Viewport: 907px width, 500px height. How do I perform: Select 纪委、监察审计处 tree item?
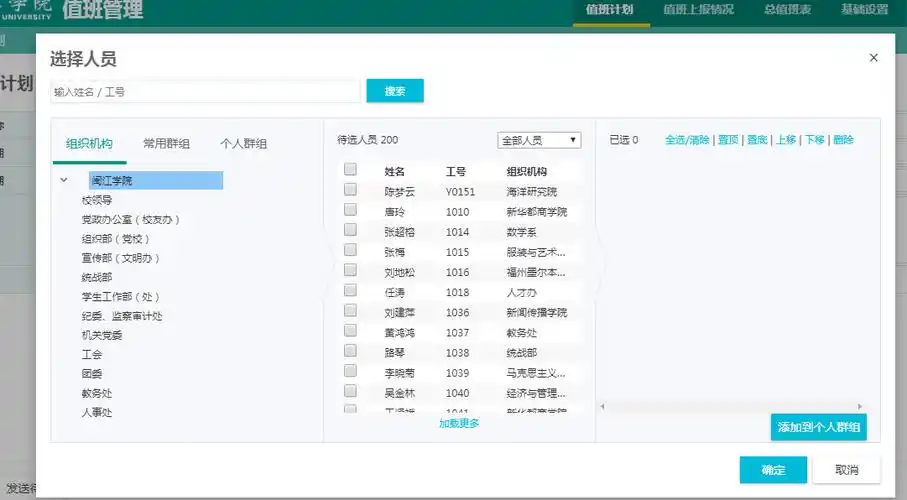[x=121, y=316]
